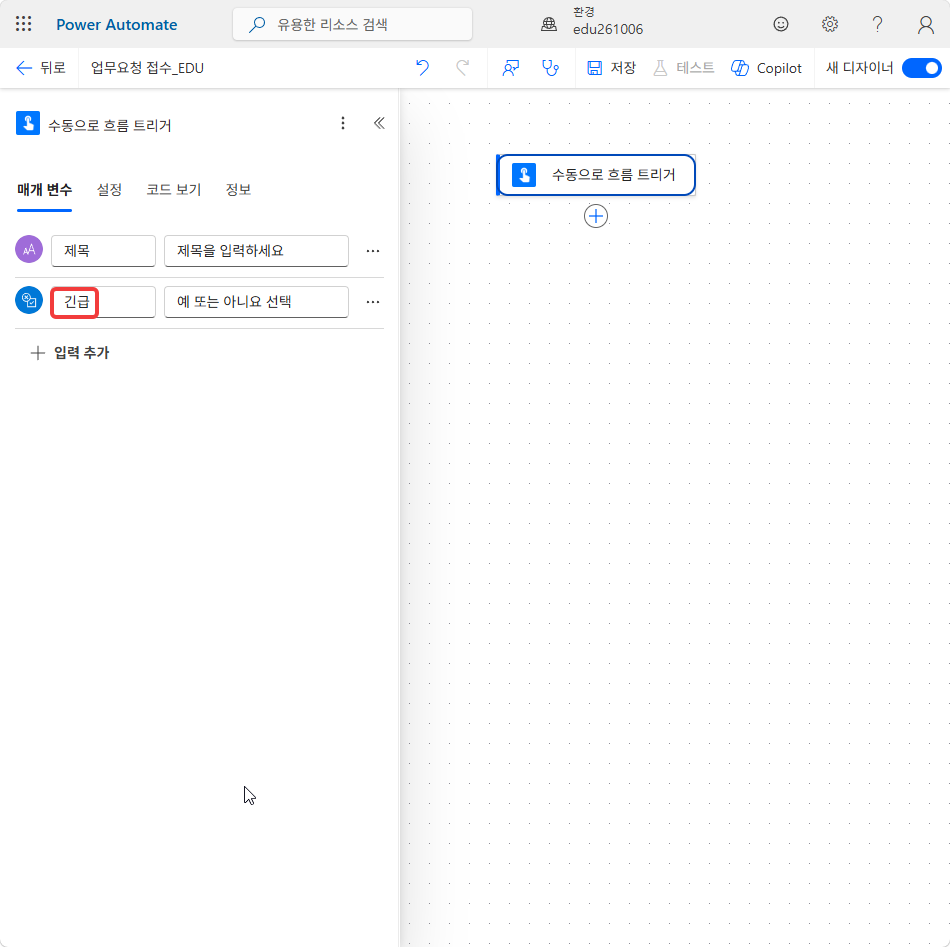Toggle the 새 디자이너 switch

[921, 68]
